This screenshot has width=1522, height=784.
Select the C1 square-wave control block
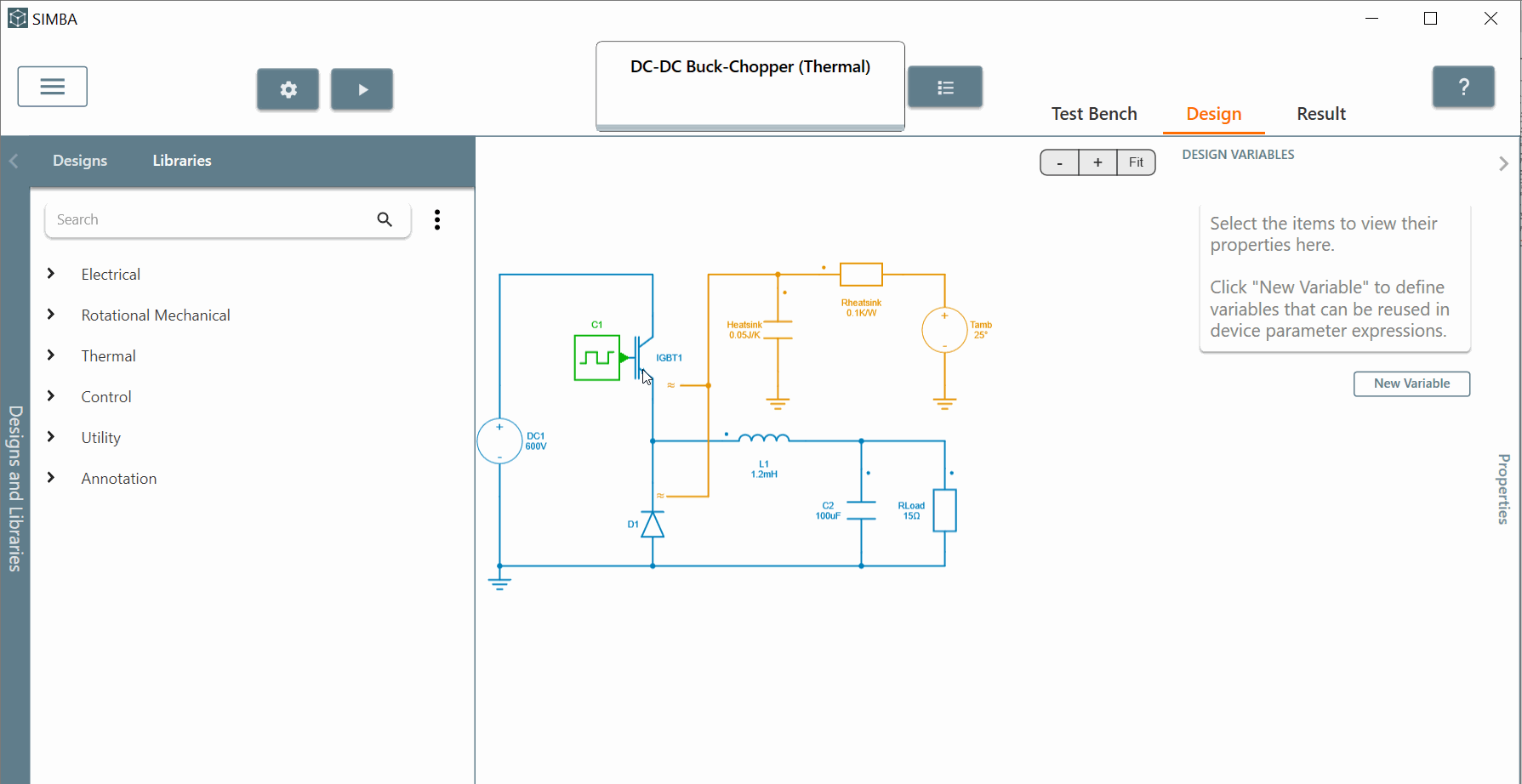coord(596,357)
